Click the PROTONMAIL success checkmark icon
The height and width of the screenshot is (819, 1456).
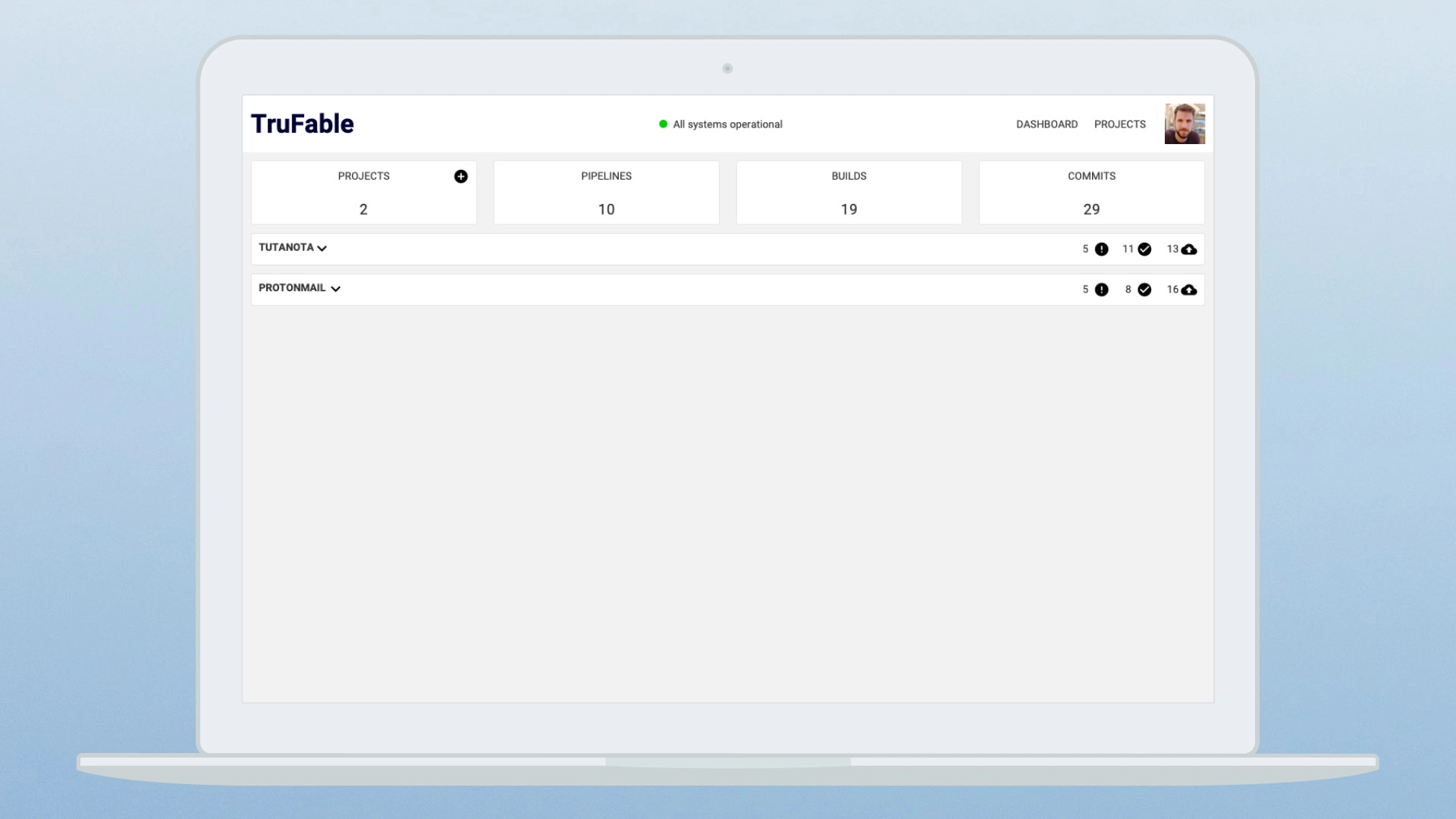(x=1145, y=290)
